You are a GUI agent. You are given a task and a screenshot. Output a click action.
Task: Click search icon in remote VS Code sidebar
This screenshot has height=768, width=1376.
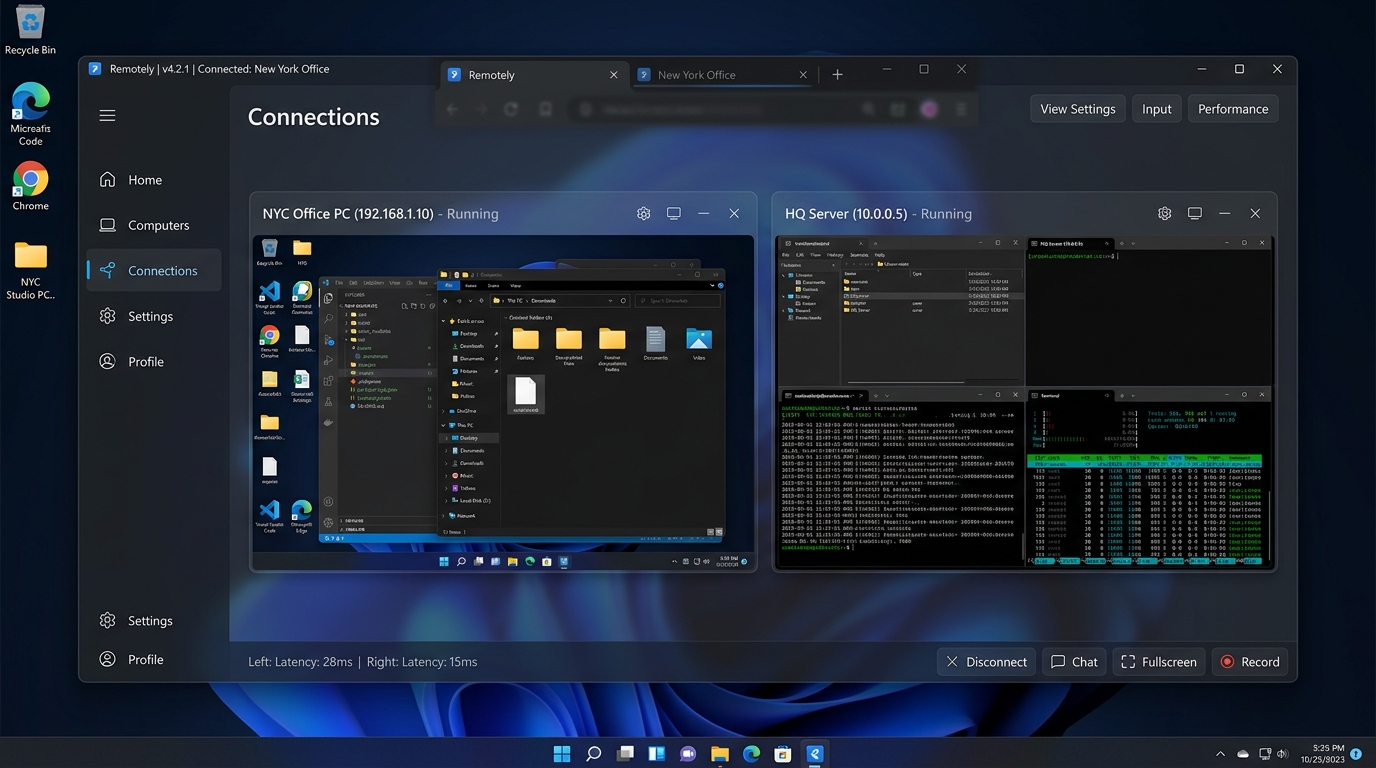[328, 319]
